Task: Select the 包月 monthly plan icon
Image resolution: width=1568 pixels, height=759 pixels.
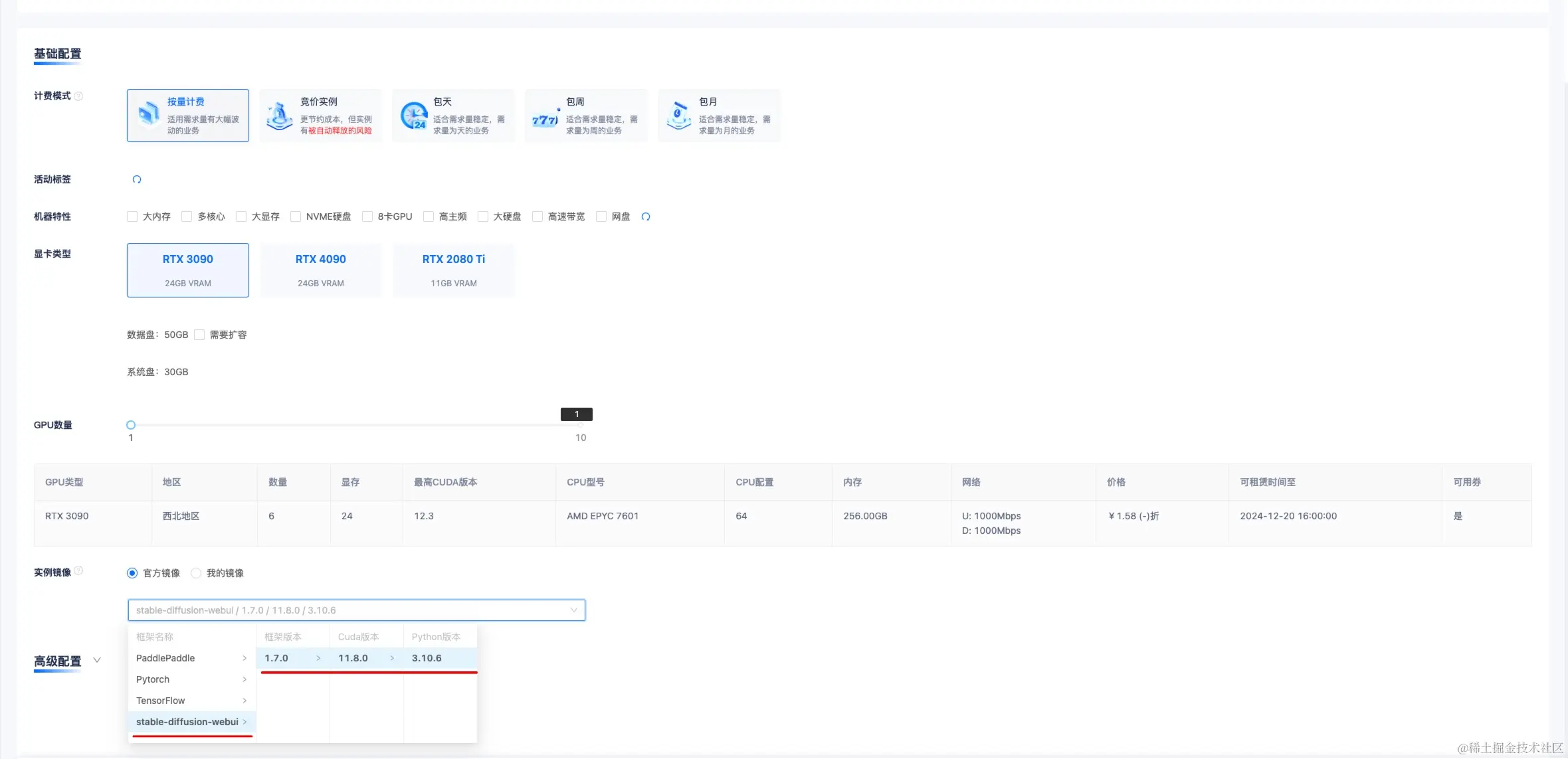Action: (x=678, y=116)
